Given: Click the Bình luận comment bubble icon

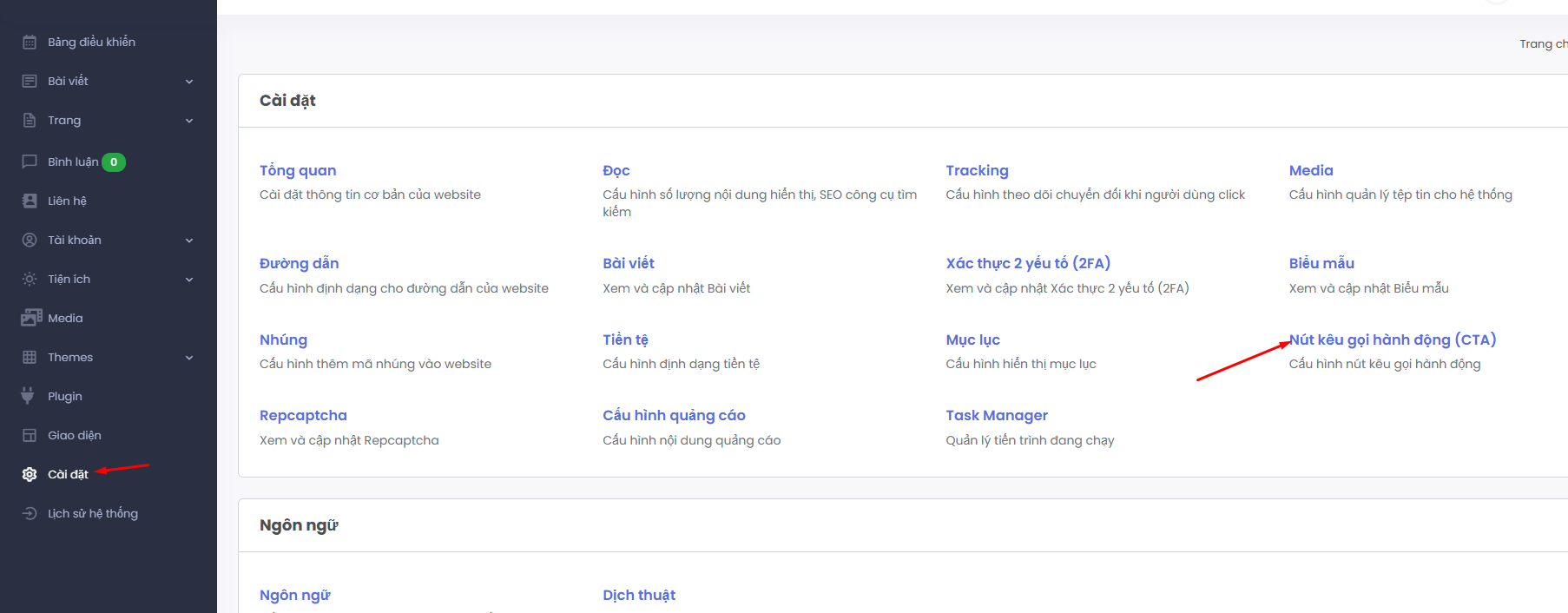Looking at the screenshot, I should coord(30,161).
